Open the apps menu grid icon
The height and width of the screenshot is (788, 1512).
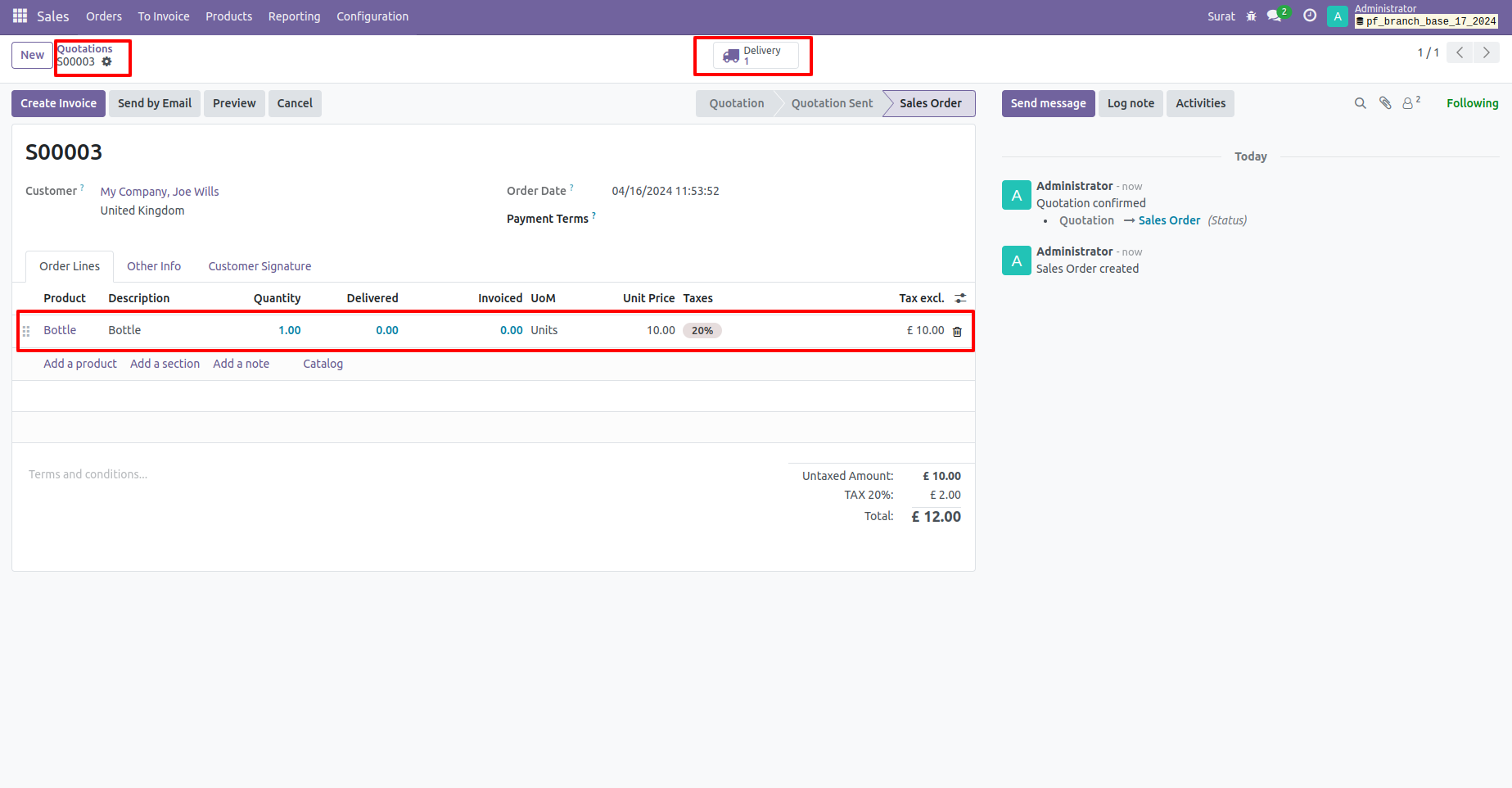point(18,16)
